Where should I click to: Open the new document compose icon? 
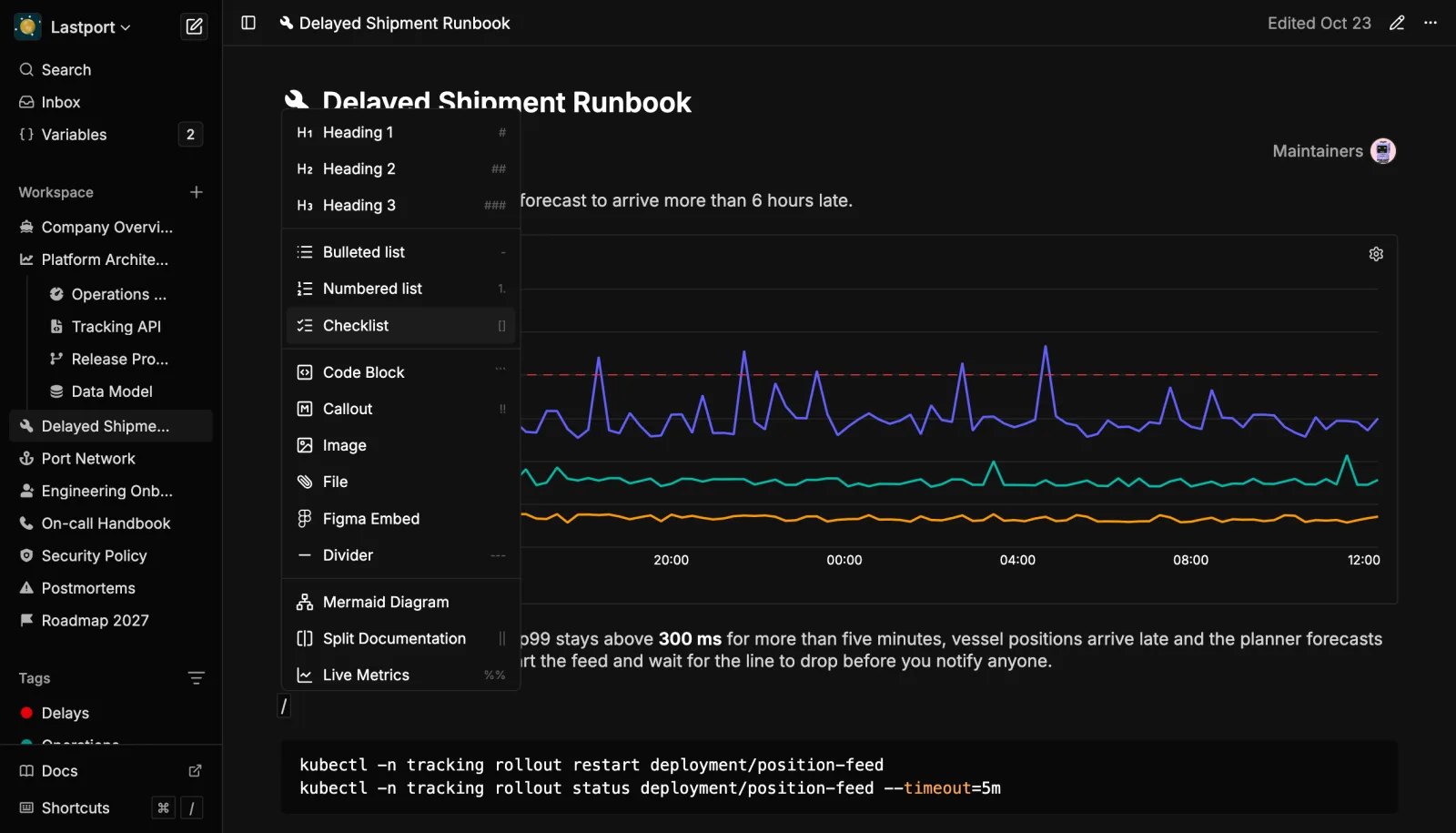click(x=194, y=26)
